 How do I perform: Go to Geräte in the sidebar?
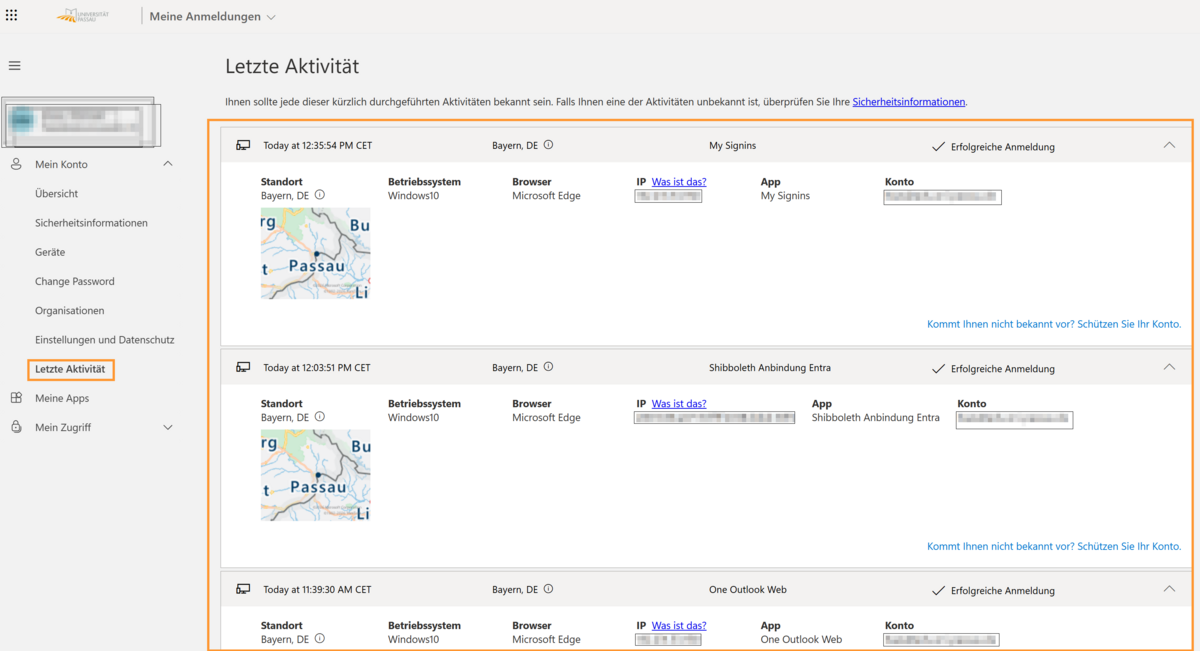pyautogui.click(x=50, y=252)
